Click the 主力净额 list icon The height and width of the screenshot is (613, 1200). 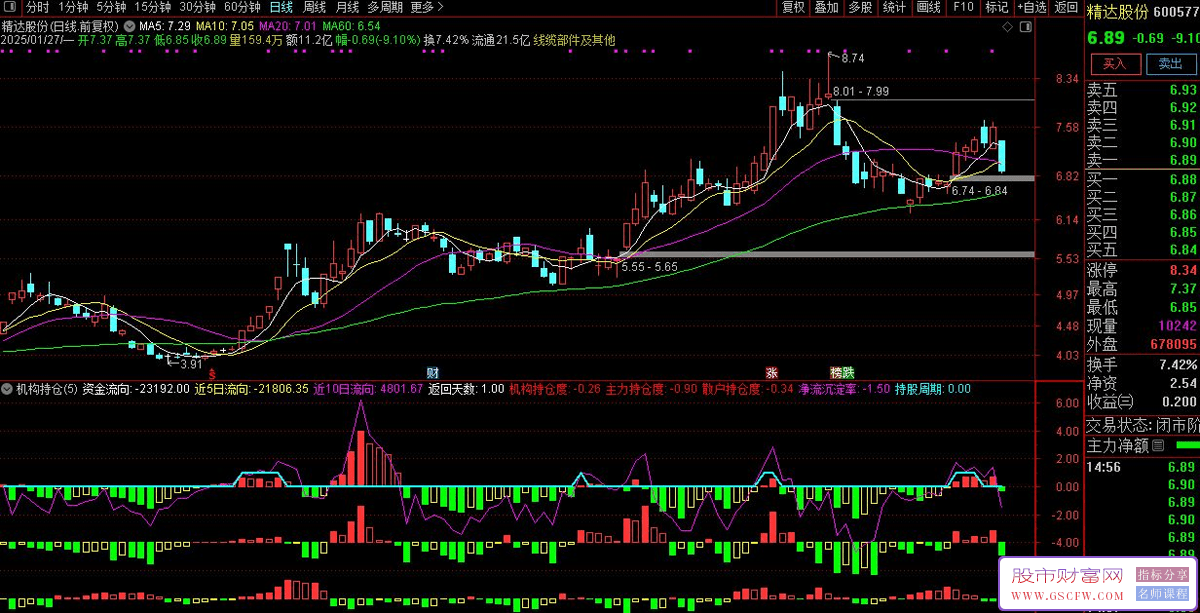tap(1158, 445)
